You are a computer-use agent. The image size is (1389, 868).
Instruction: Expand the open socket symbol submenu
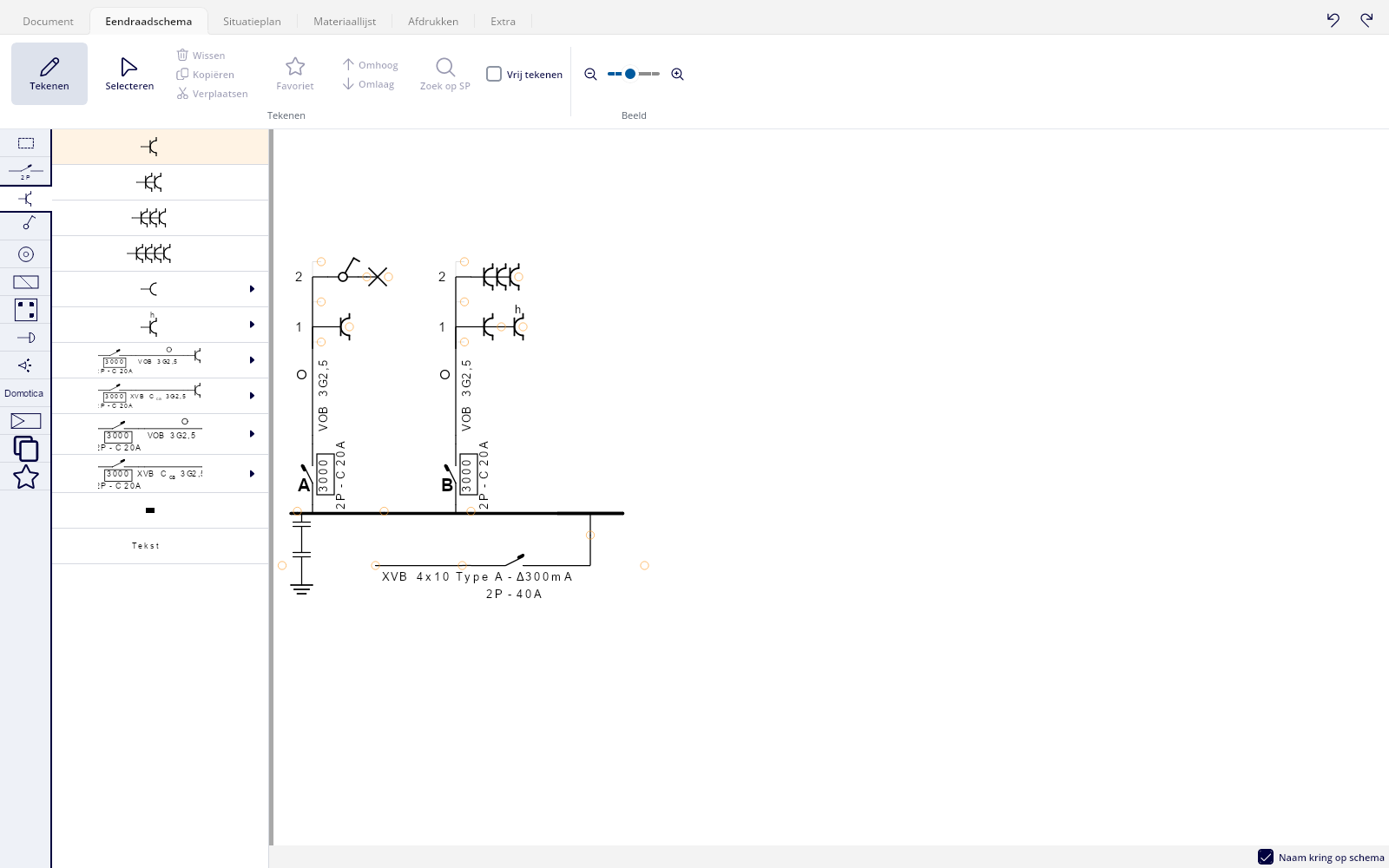252,289
